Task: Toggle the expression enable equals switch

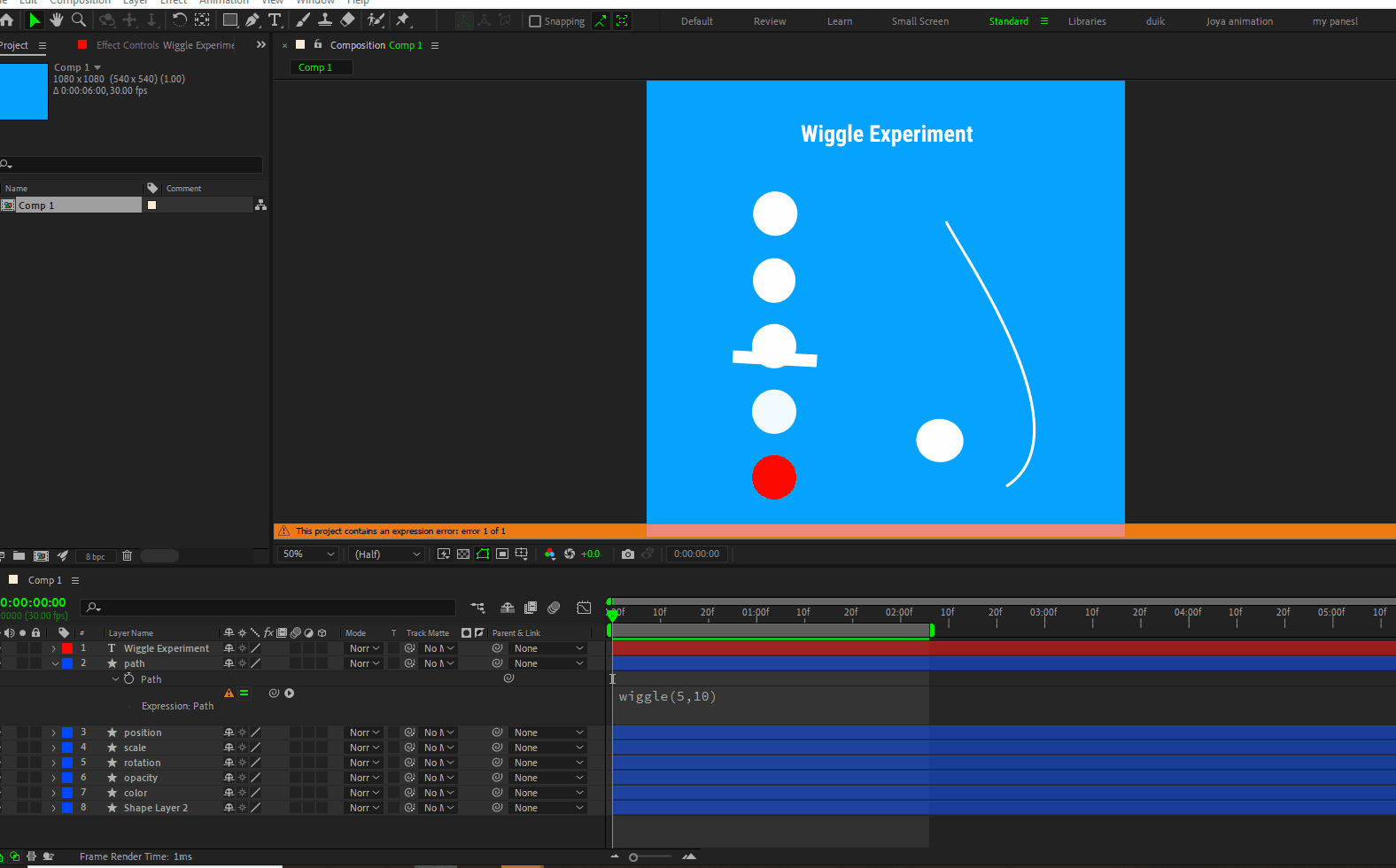Action: [x=244, y=694]
